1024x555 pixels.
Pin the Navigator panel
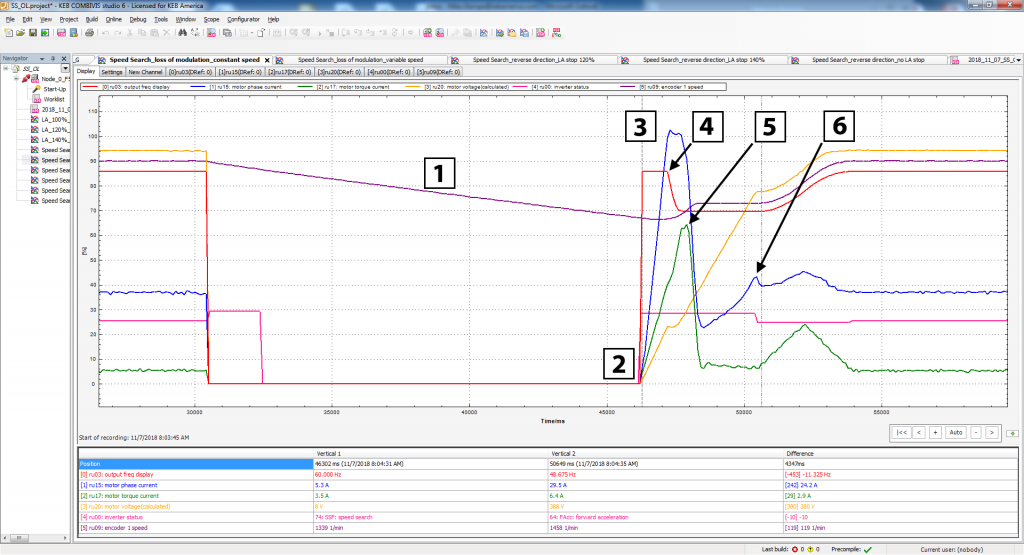point(53,58)
